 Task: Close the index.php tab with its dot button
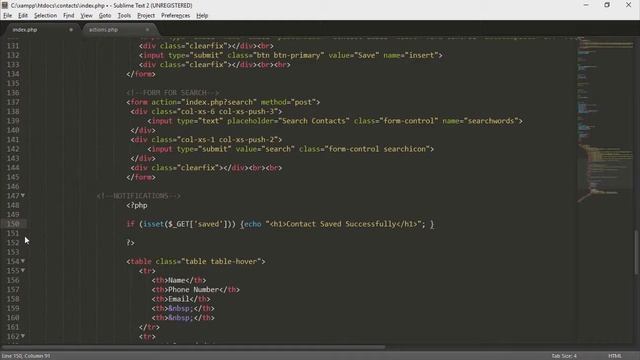coord(71,30)
